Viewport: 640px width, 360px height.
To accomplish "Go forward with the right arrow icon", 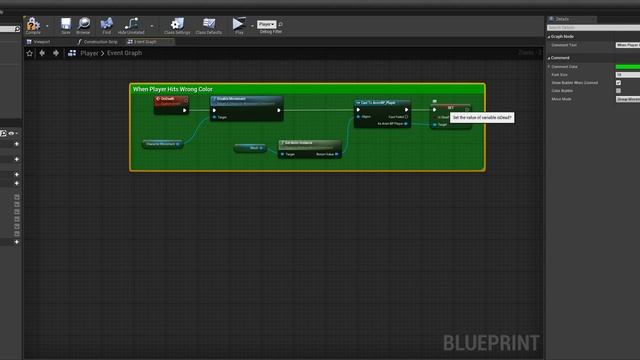I will (56, 53).
